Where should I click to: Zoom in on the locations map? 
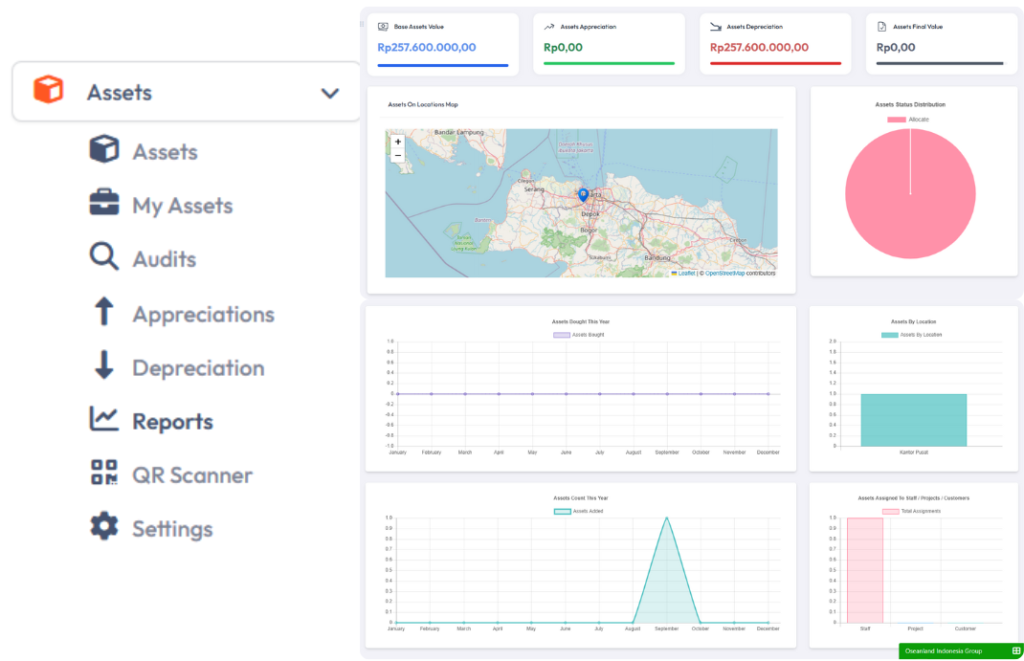(398, 142)
